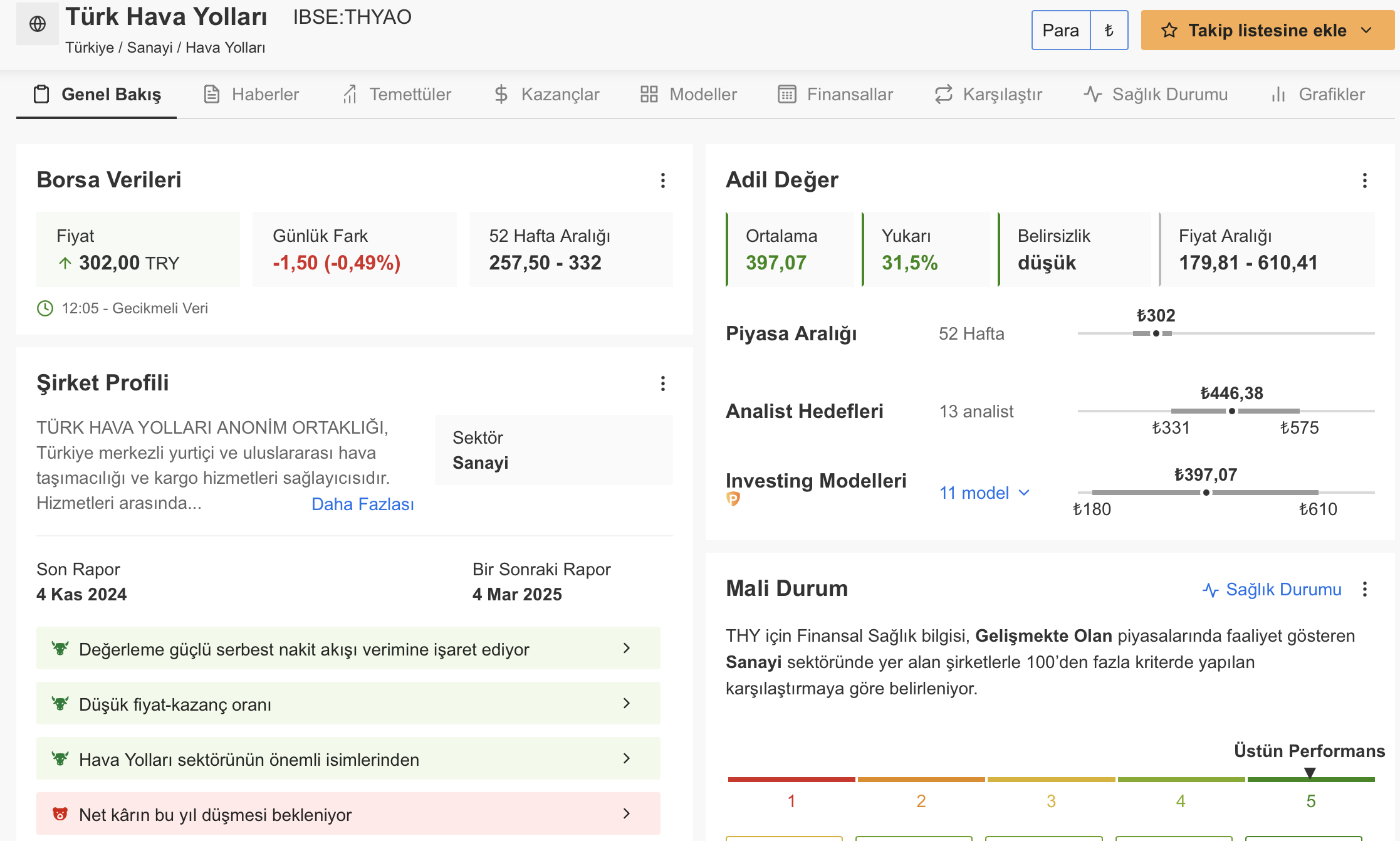Click the bull icon on Düşük fiyat-kazanç oranı

[60, 703]
